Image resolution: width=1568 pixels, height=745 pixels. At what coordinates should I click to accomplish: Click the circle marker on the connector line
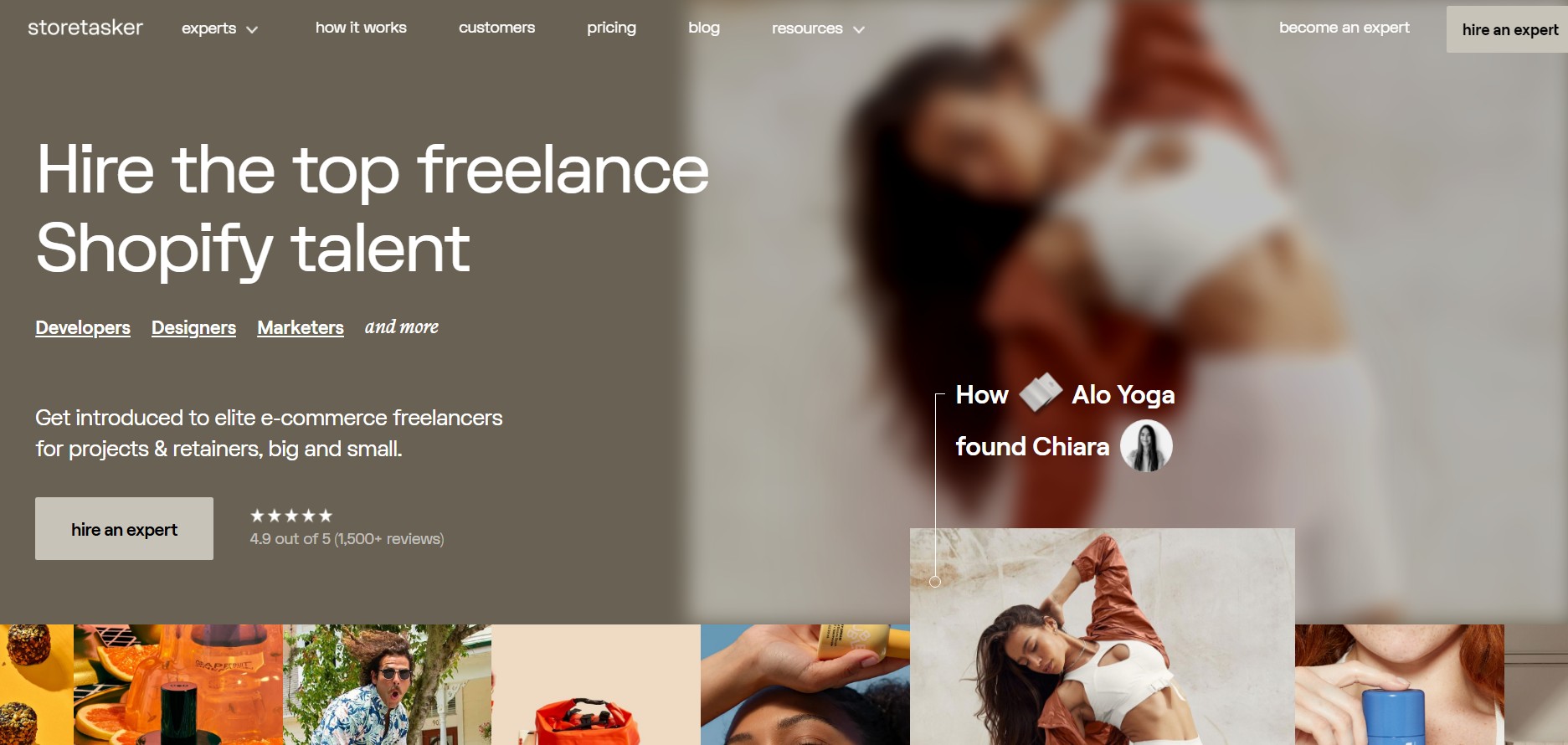click(x=935, y=582)
